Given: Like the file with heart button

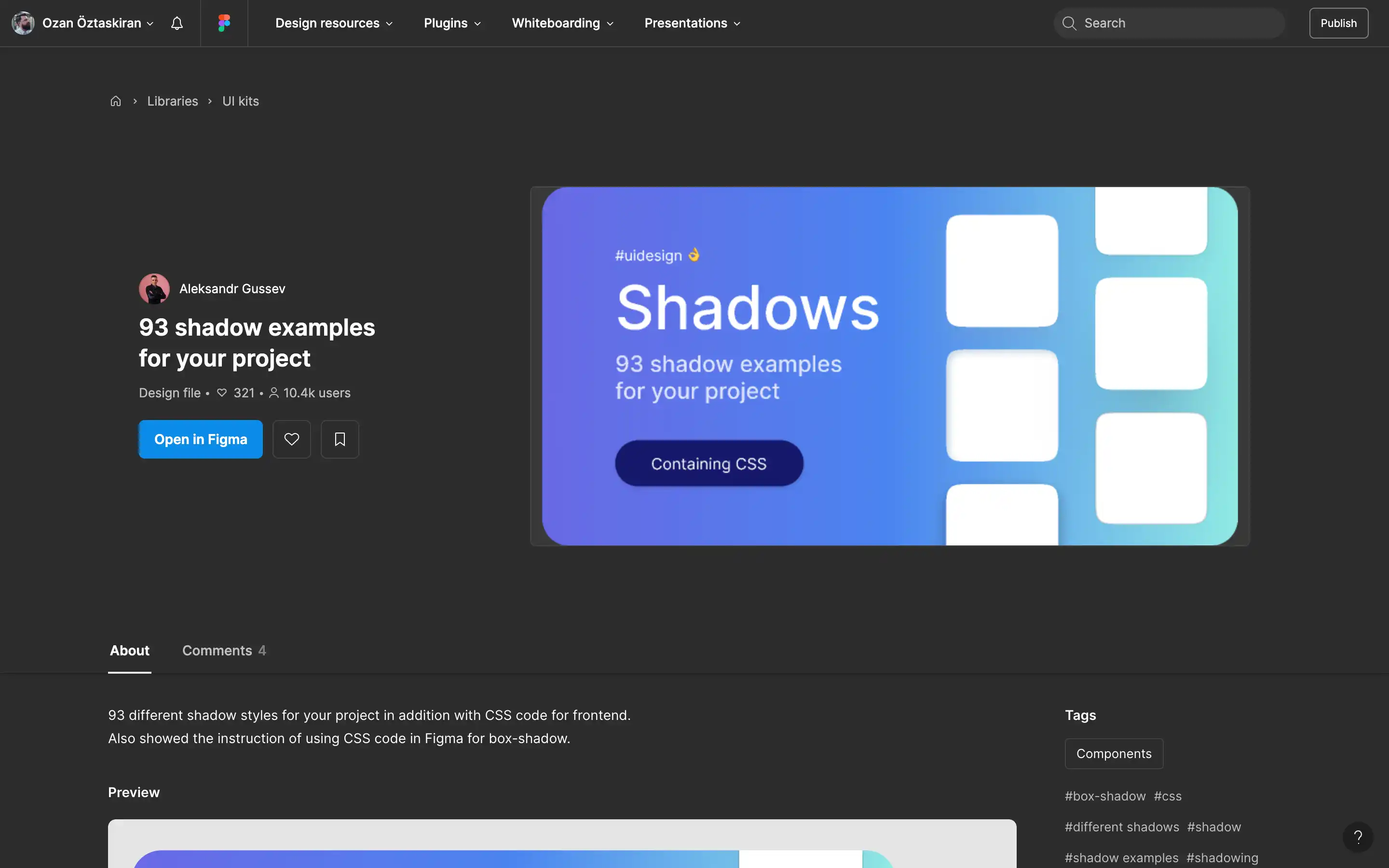Looking at the screenshot, I should click(x=292, y=439).
